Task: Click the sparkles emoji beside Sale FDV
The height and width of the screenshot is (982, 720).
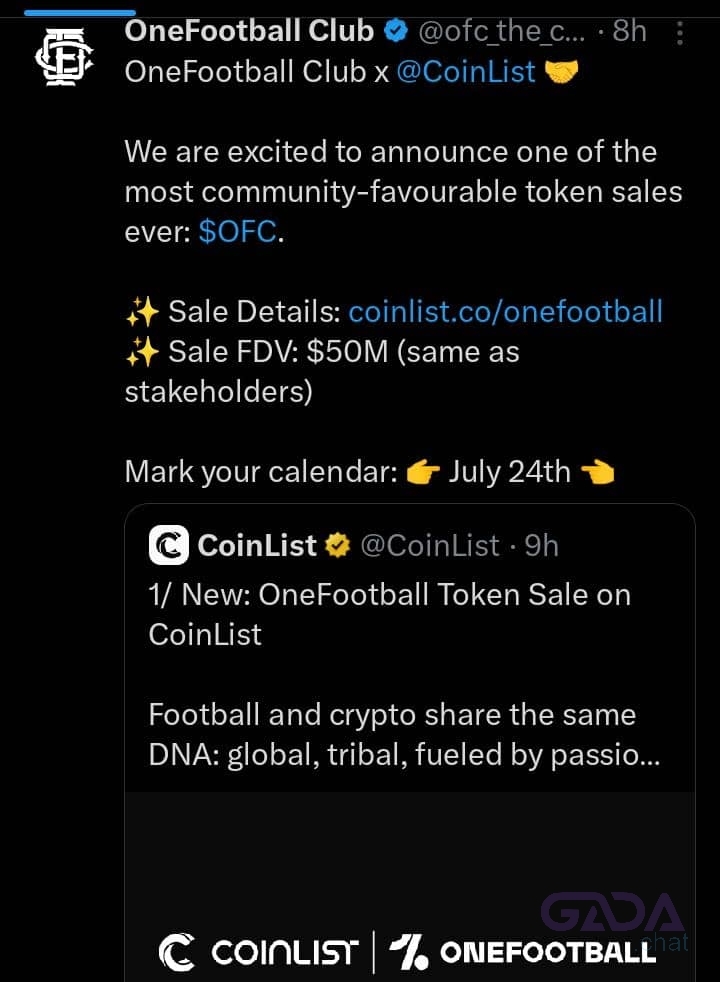Action: 142,352
